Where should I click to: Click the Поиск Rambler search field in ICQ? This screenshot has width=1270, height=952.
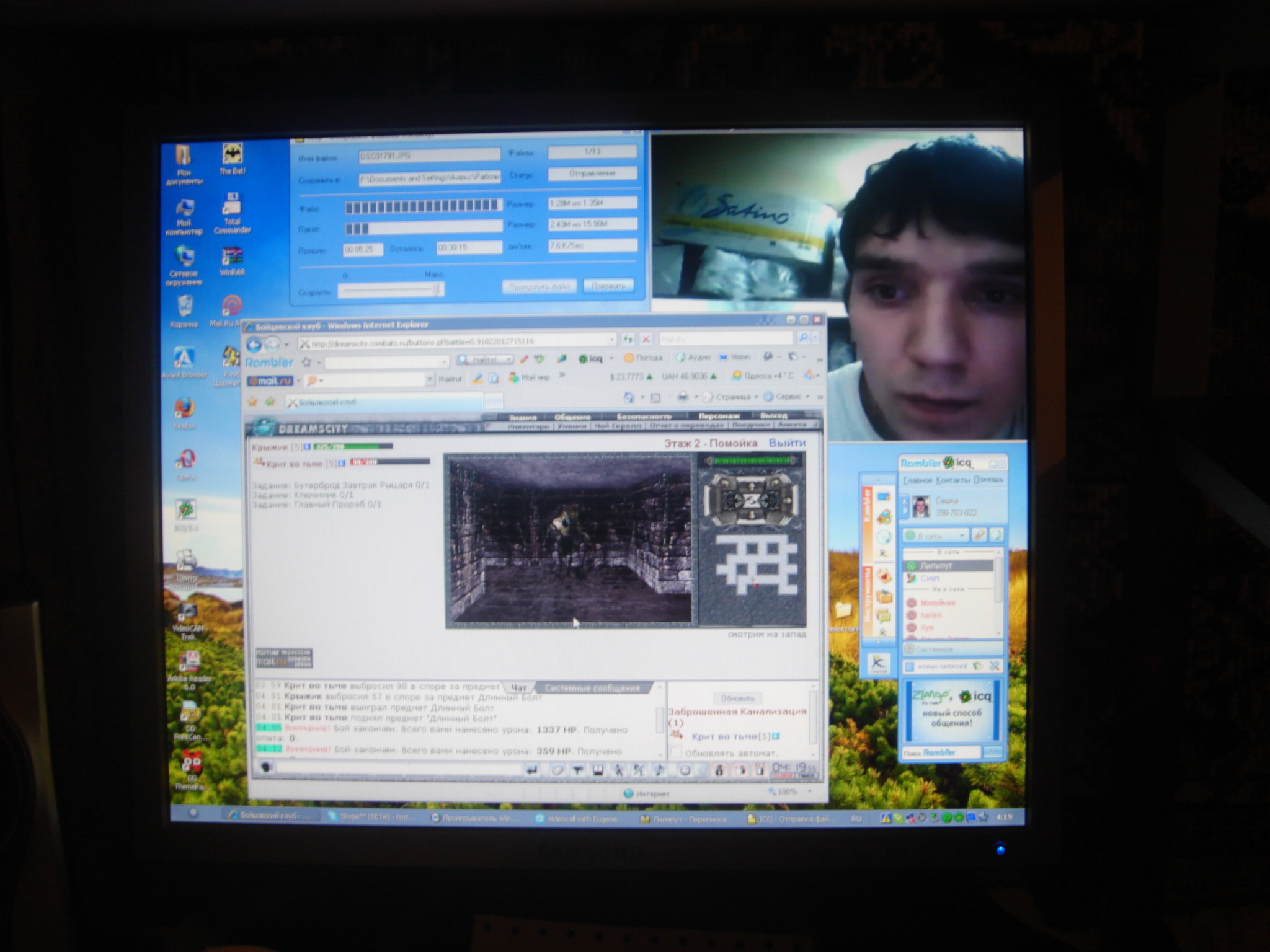941,752
